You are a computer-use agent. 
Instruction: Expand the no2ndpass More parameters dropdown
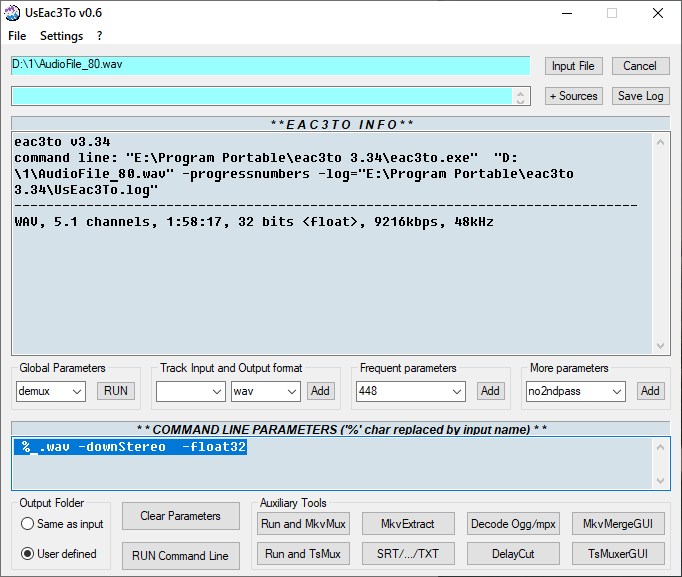(x=617, y=391)
